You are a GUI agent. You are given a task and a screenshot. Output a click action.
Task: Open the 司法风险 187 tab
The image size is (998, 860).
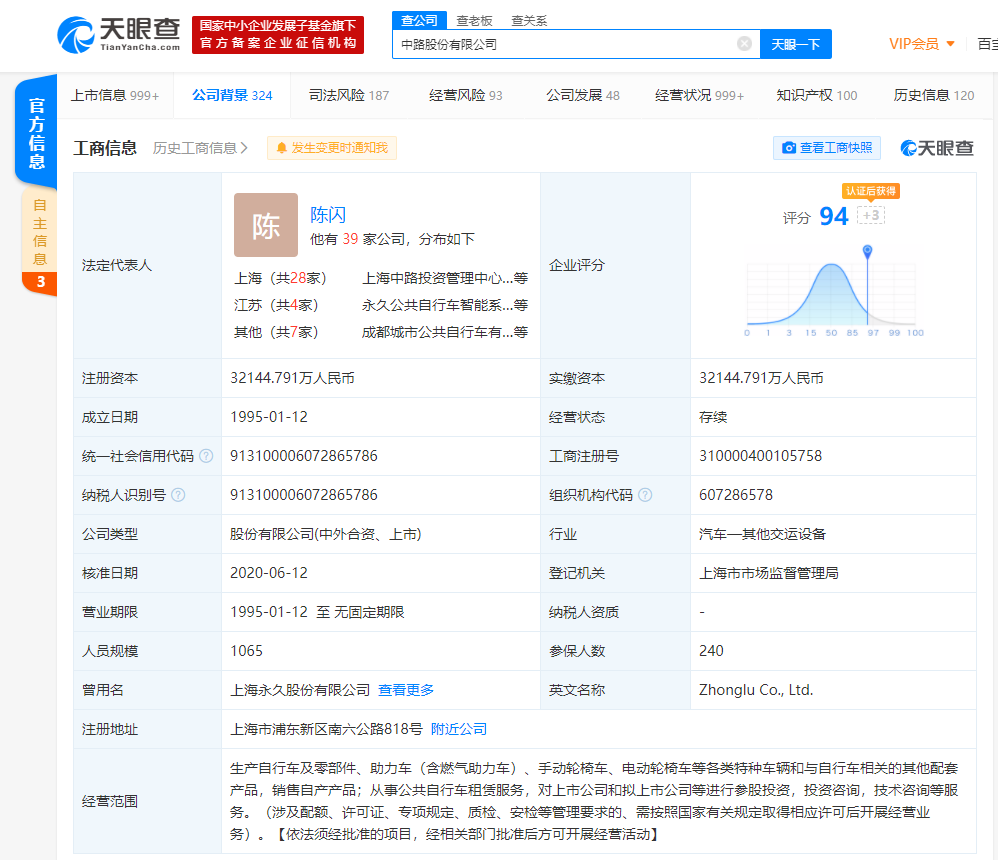[349, 95]
